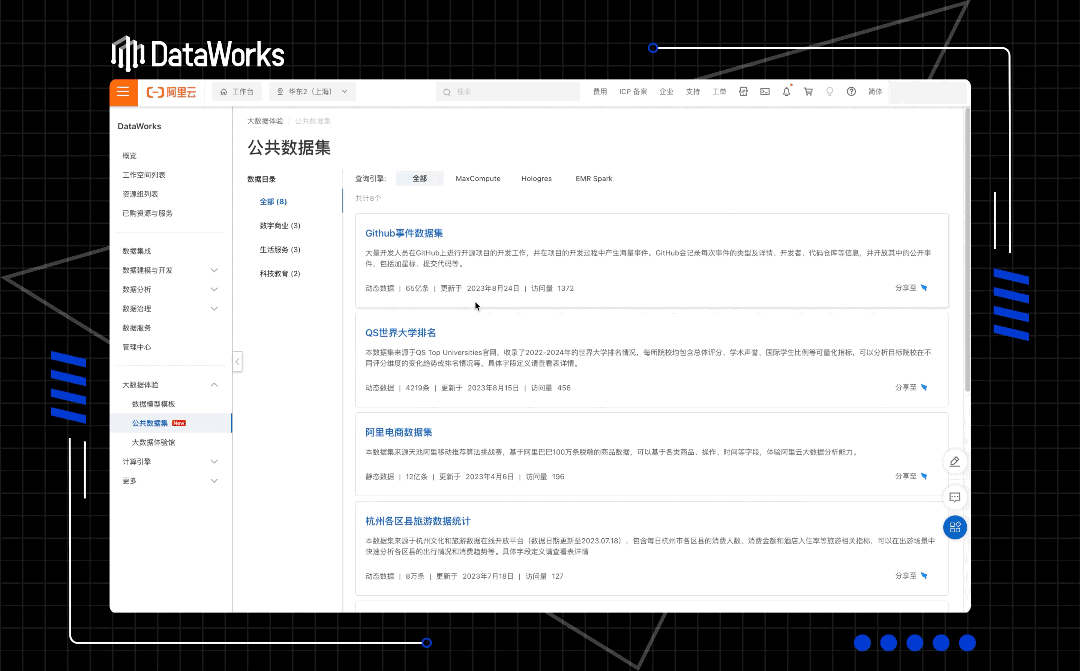
Task: Click the pencil edit icon on the right edge
Action: pyautogui.click(x=954, y=462)
